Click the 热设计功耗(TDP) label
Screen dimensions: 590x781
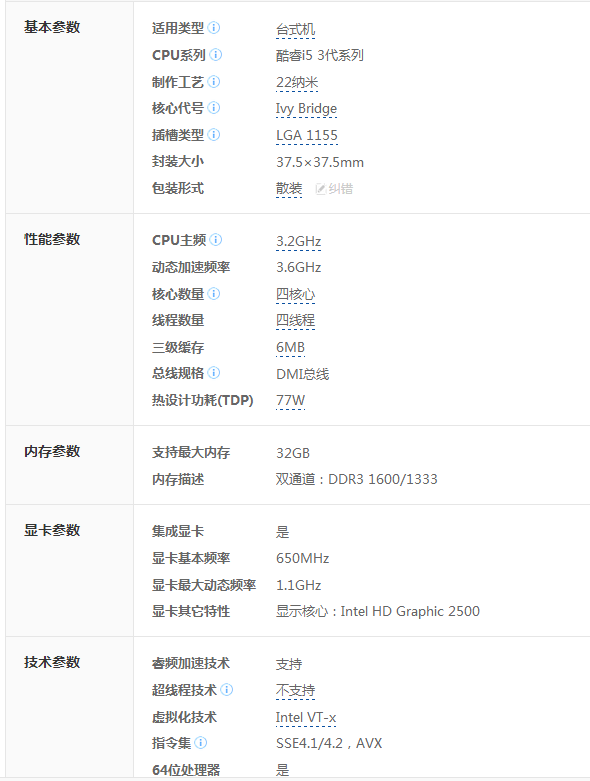(x=203, y=400)
